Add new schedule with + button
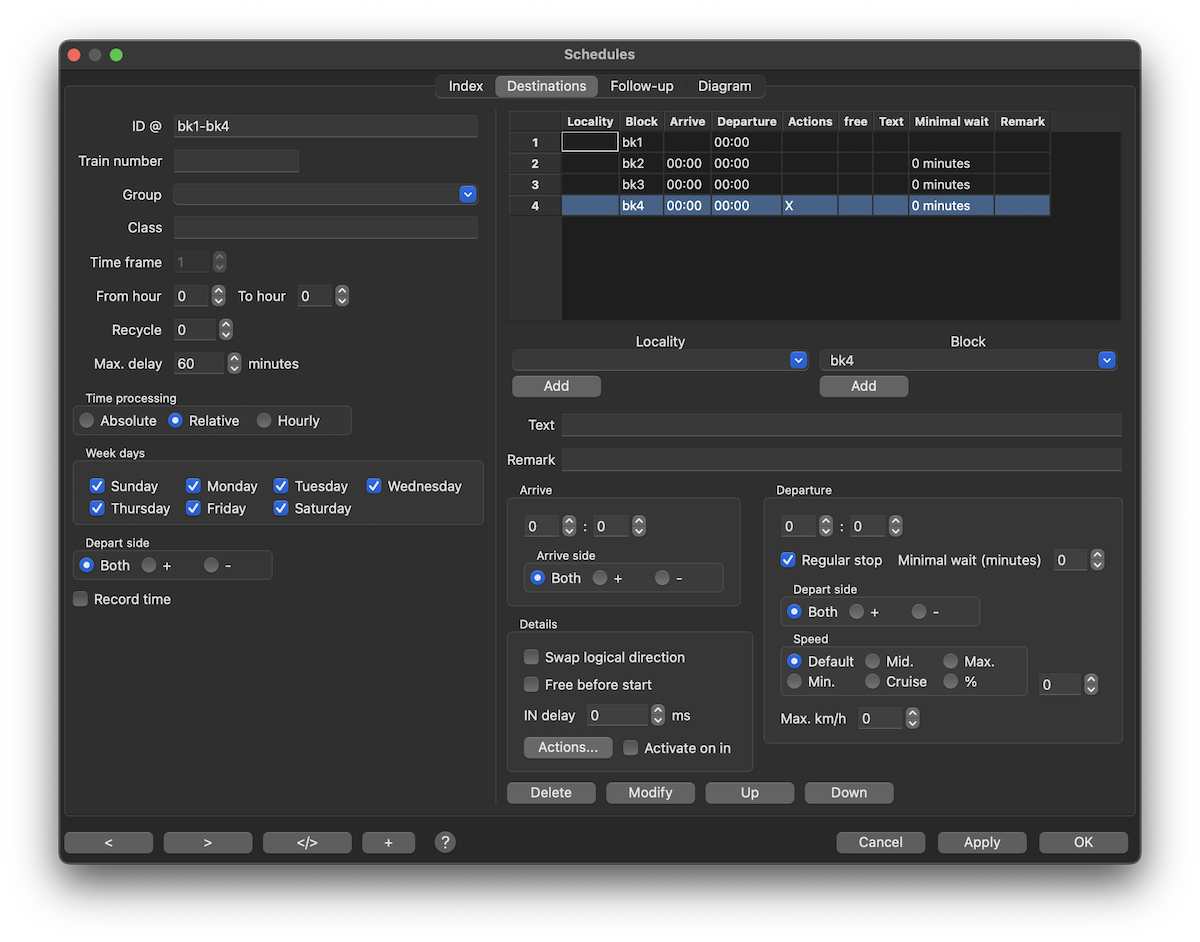The image size is (1200, 942). tap(388, 842)
